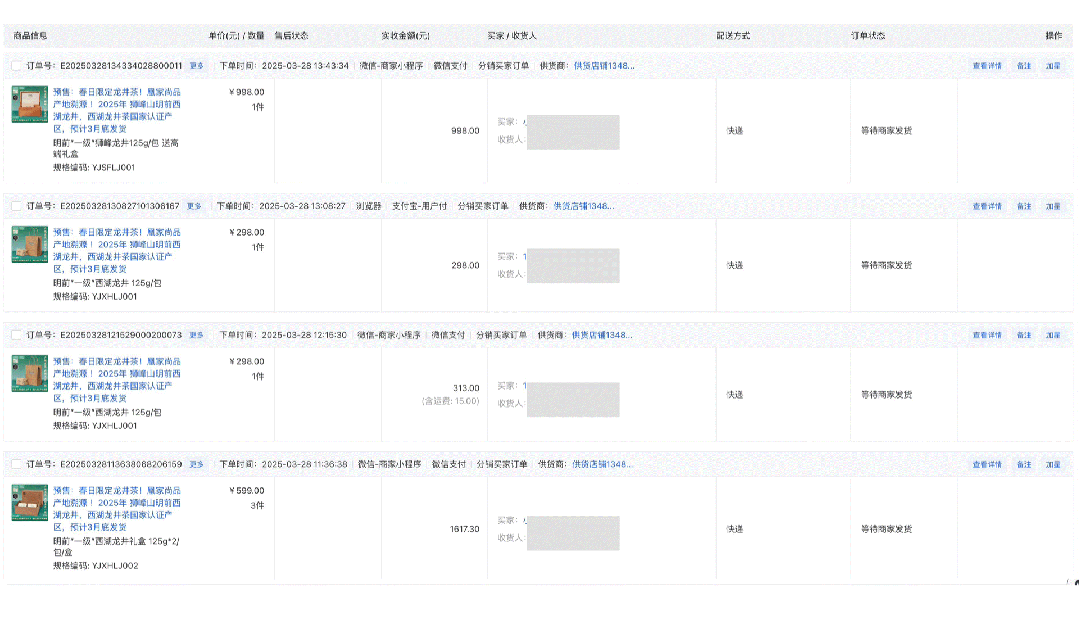The image size is (1079, 624).
Task: Expand 更多 beside order ending 306167
Action: [x=194, y=206]
